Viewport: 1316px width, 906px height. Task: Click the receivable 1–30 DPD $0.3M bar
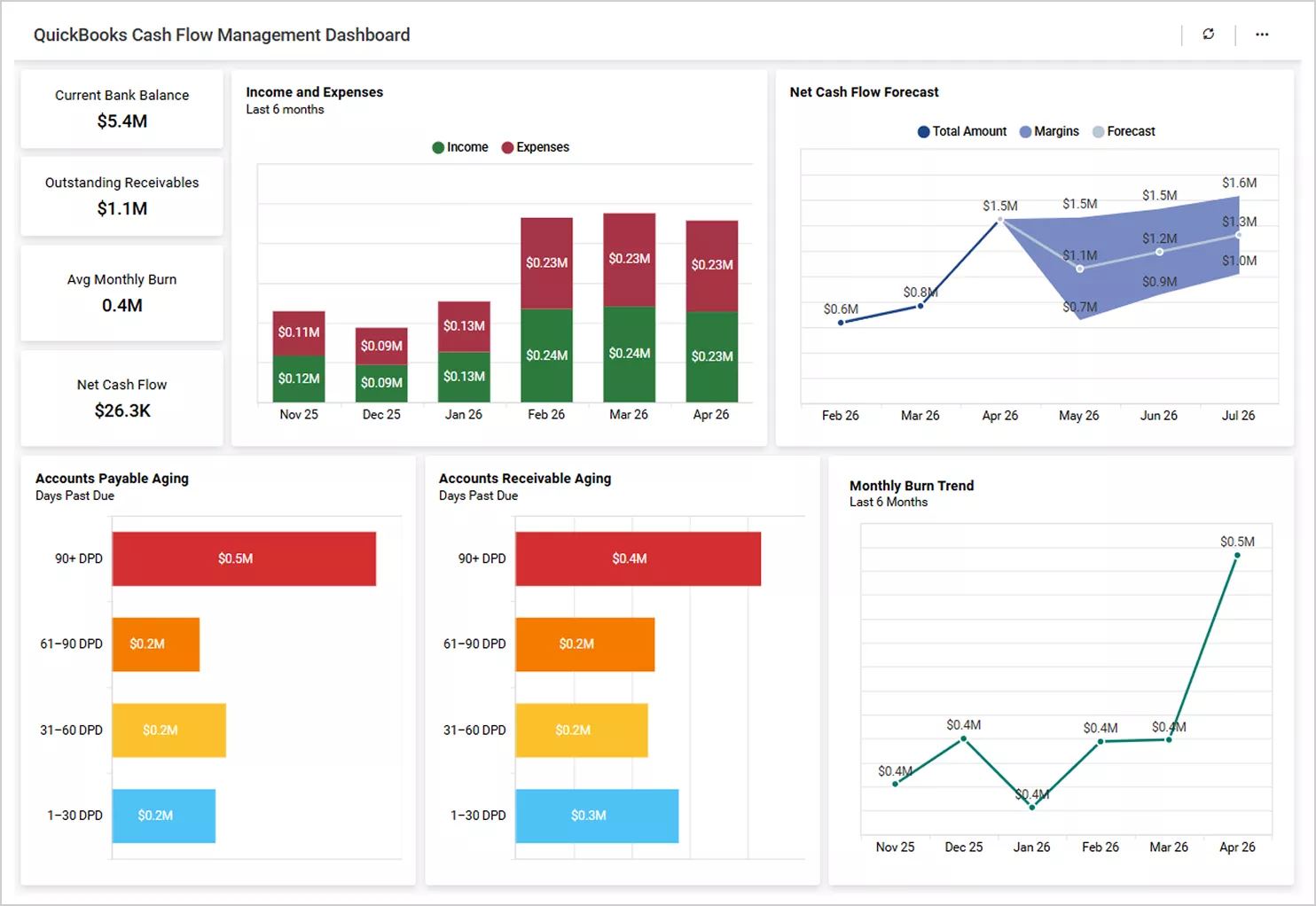(x=597, y=816)
